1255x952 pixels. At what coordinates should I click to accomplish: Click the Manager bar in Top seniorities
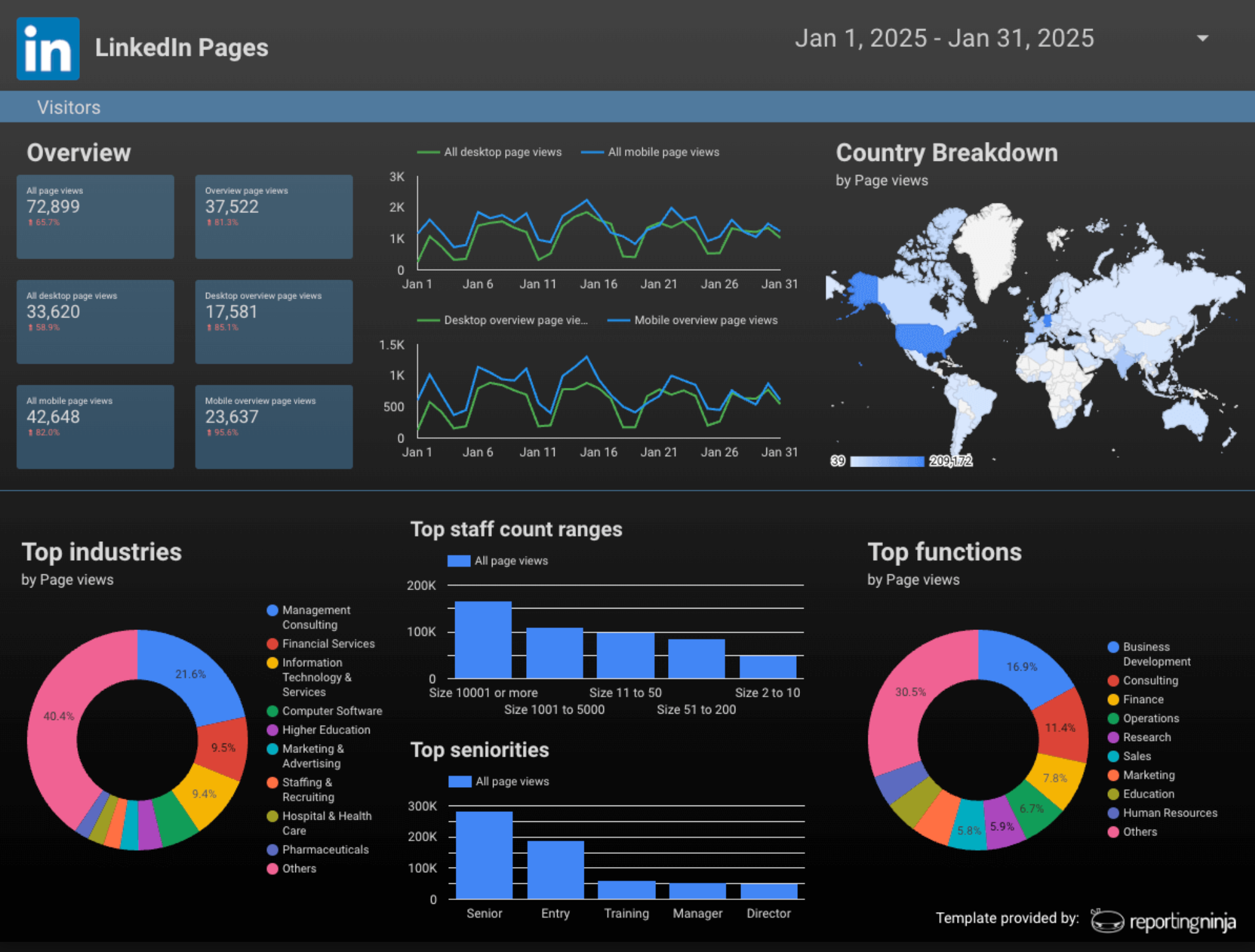coord(698,891)
